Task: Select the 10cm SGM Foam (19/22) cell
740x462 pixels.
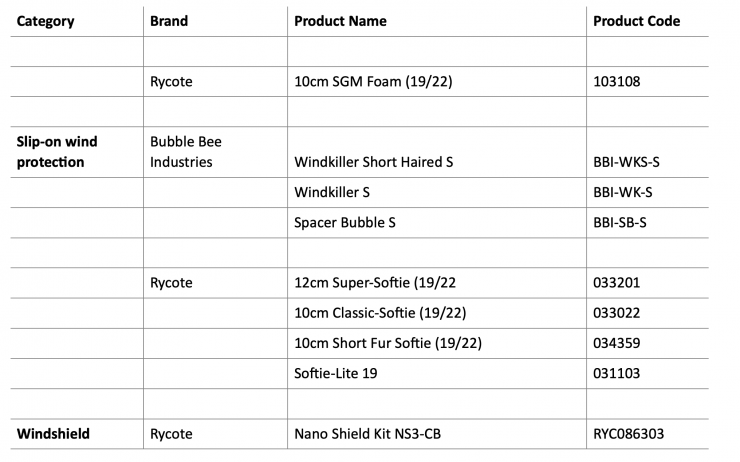Action: click(x=373, y=81)
